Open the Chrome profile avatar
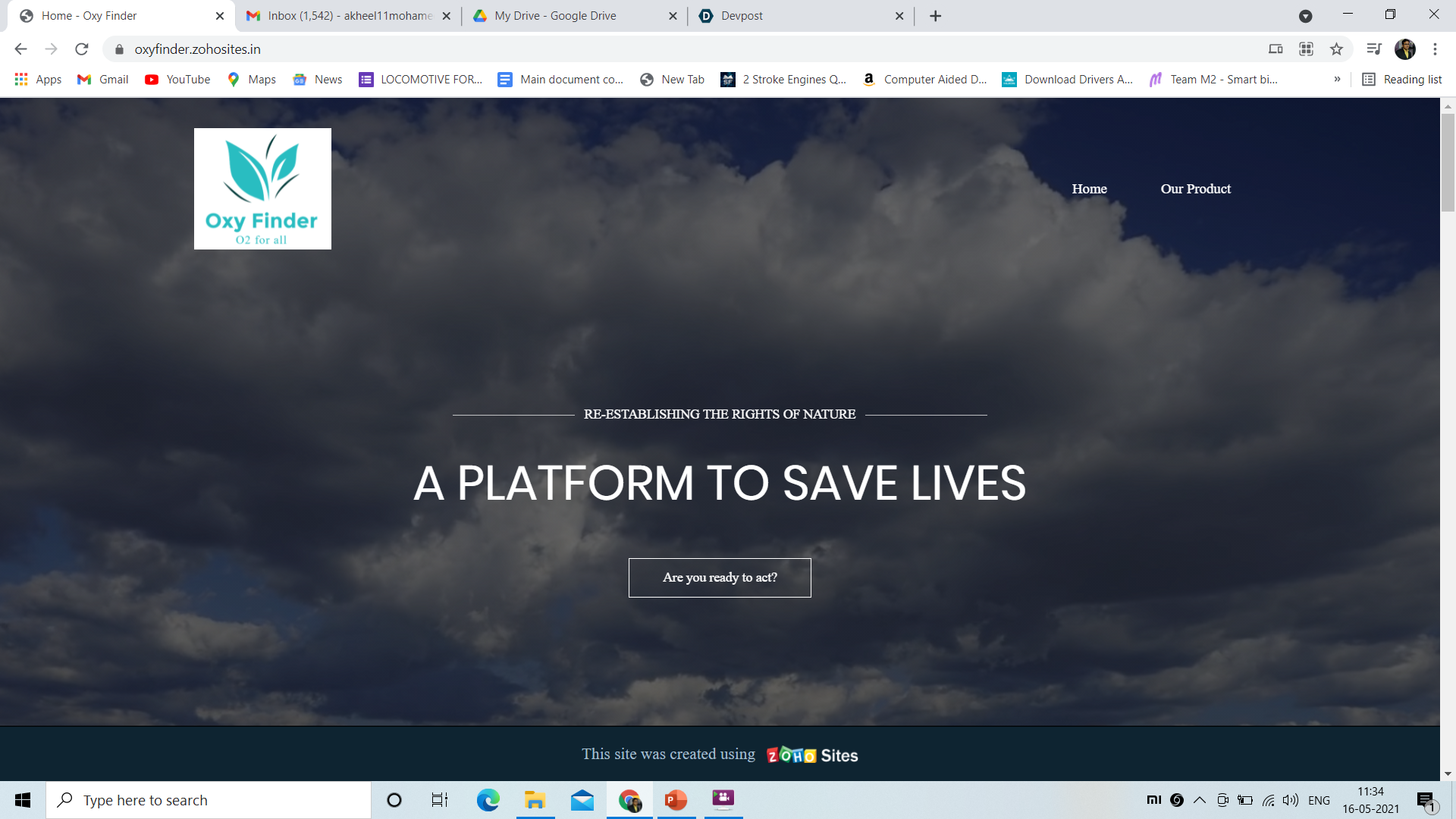The width and height of the screenshot is (1456, 819). coord(1404,49)
